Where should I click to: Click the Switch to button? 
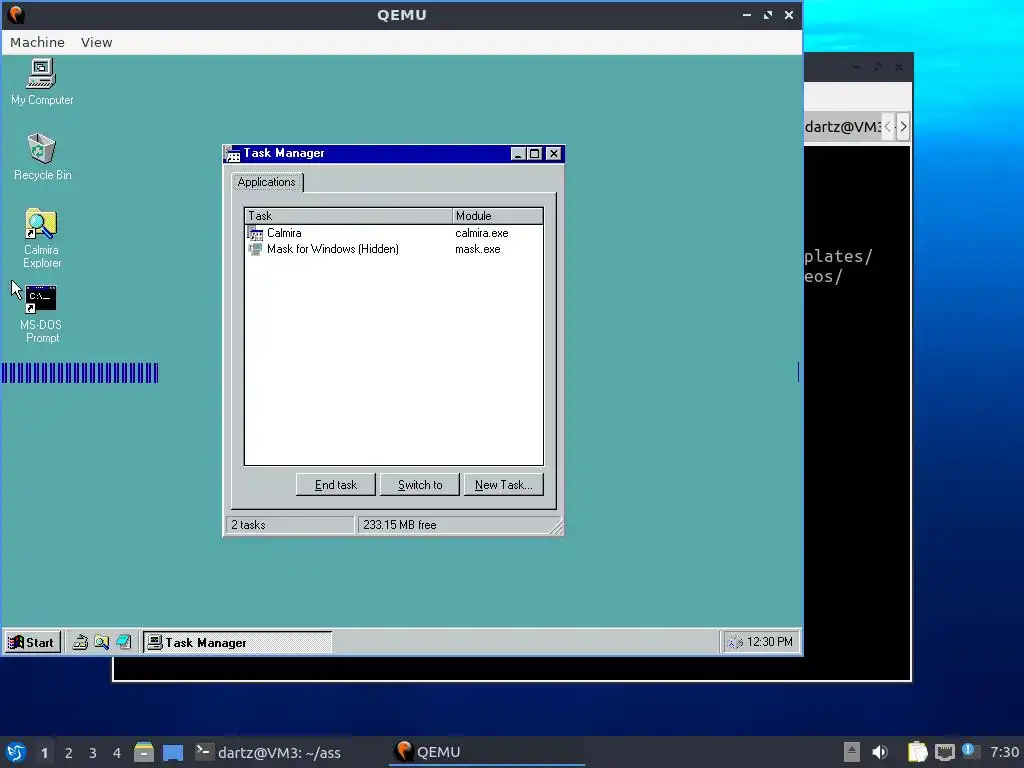click(420, 485)
